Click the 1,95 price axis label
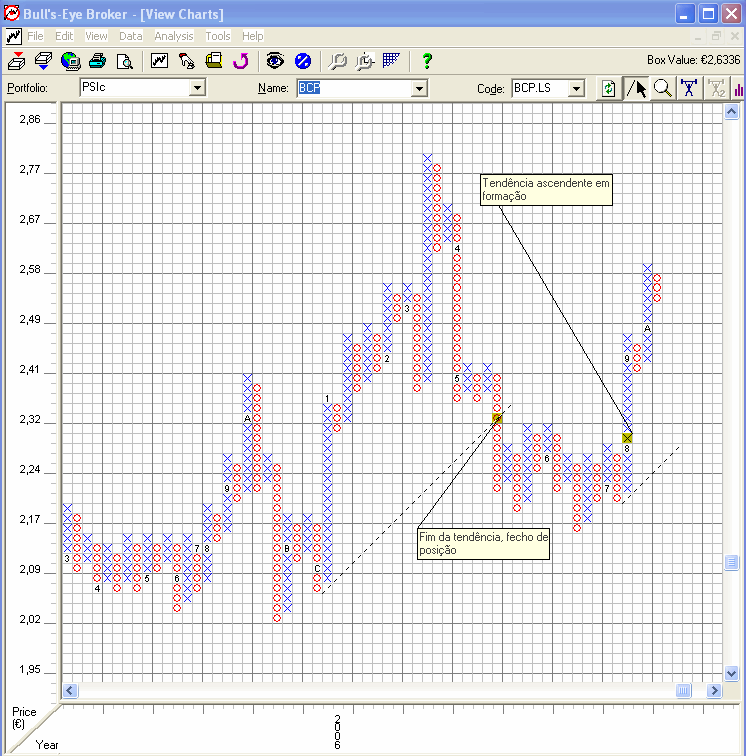Screen dimensions: 746x756 tap(30, 669)
